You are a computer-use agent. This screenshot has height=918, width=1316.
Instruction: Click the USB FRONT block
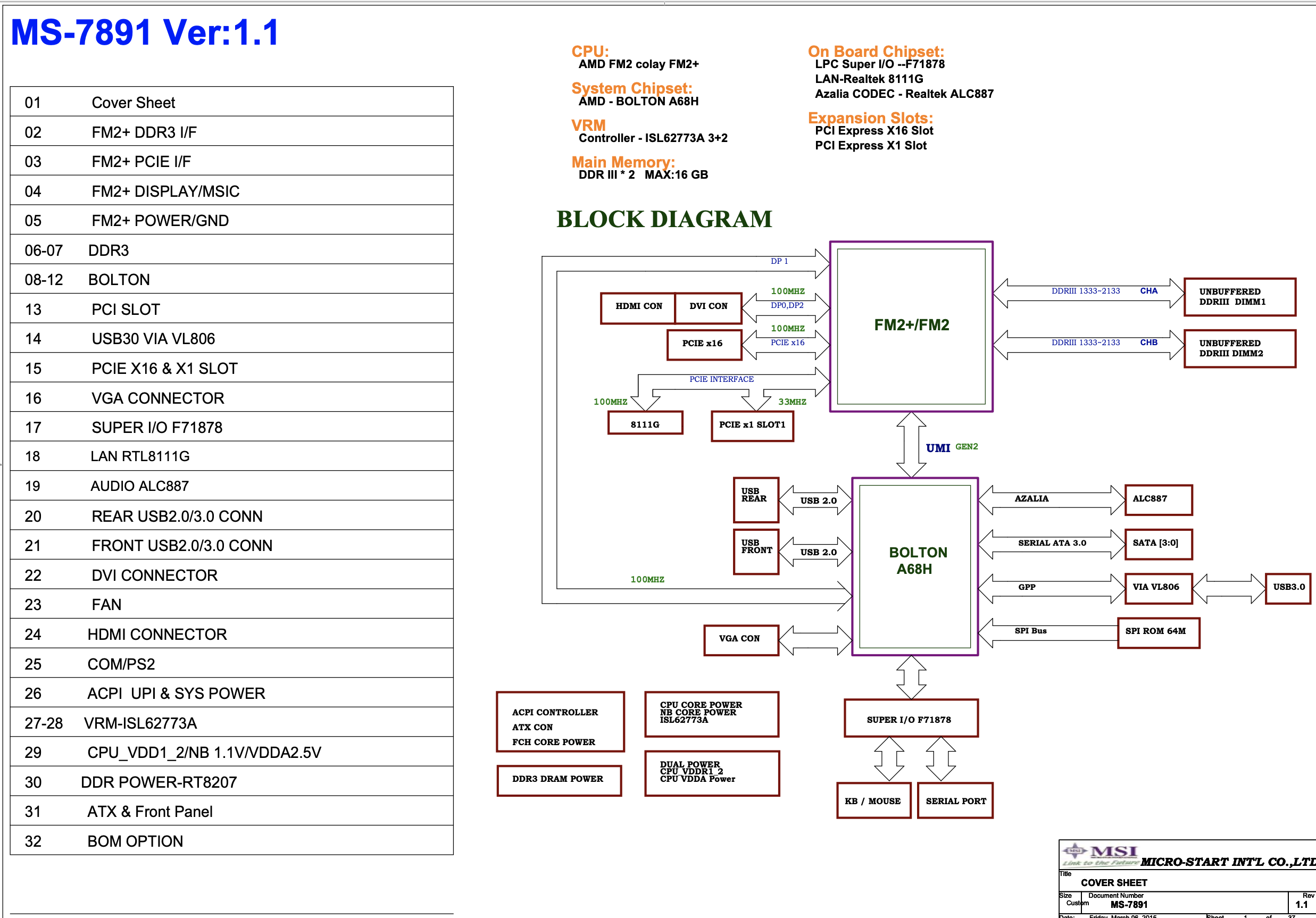coord(756,551)
